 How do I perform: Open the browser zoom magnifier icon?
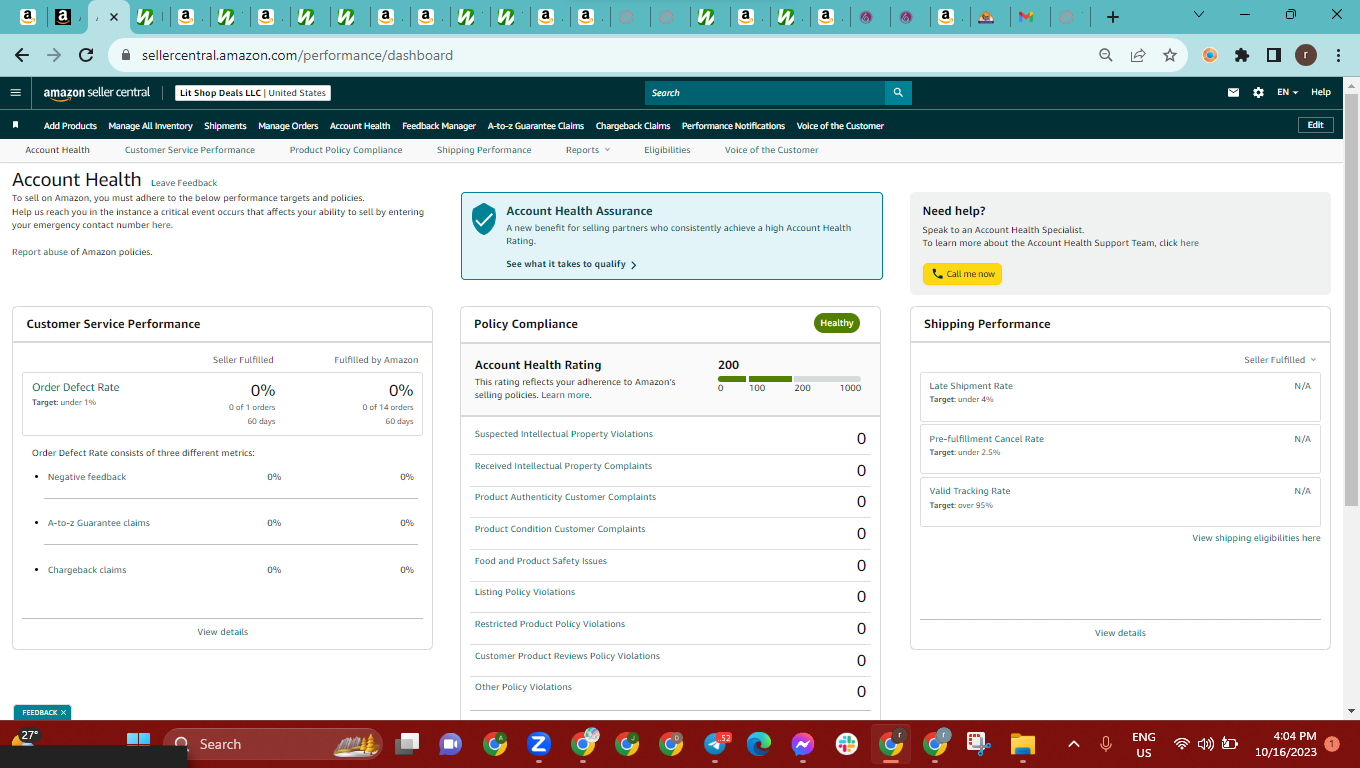coord(1106,56)
